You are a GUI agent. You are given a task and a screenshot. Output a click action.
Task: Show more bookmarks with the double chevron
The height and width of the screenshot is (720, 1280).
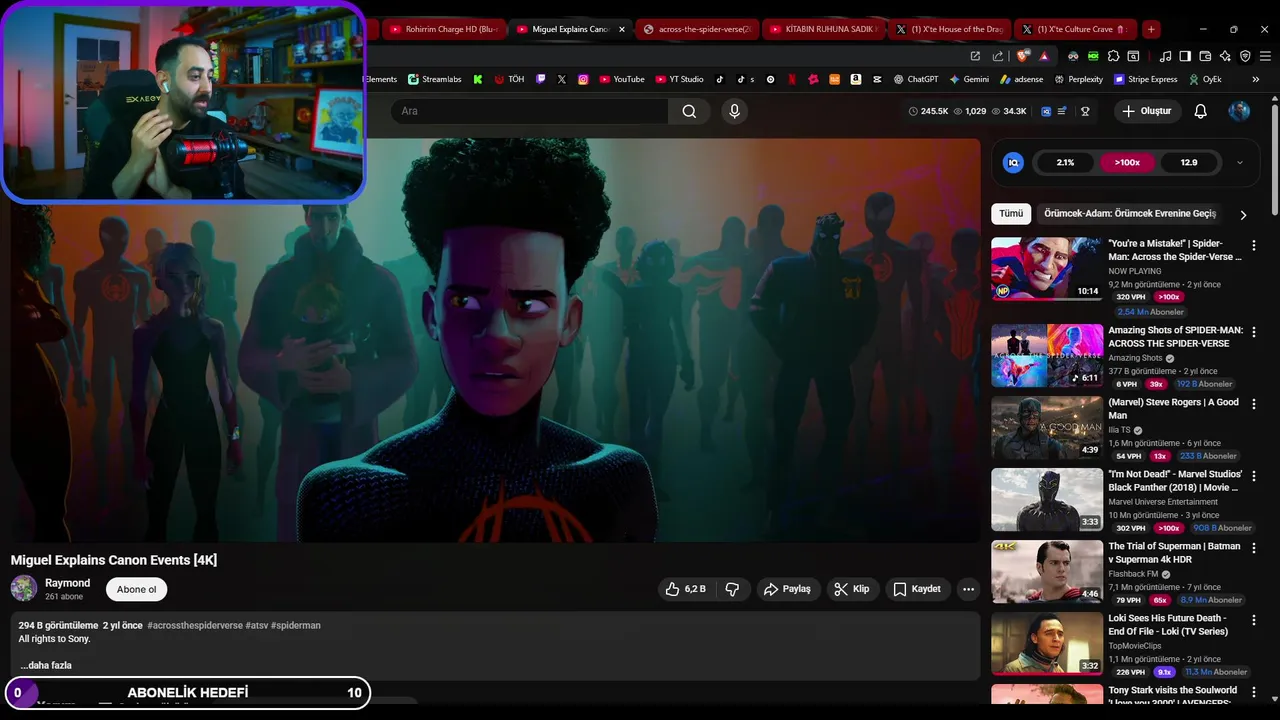pyautogui.click(x=1257, y=79)
